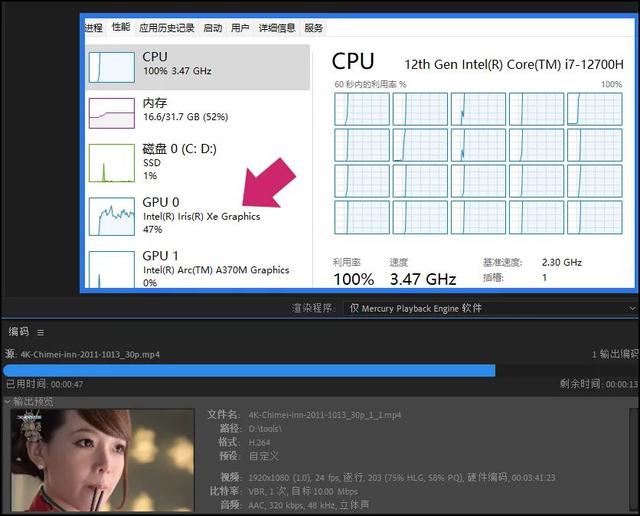This screenshot has width=640, height=516.
Task: Click the 已用时间 00:00:47 readout
Action: 44,384
